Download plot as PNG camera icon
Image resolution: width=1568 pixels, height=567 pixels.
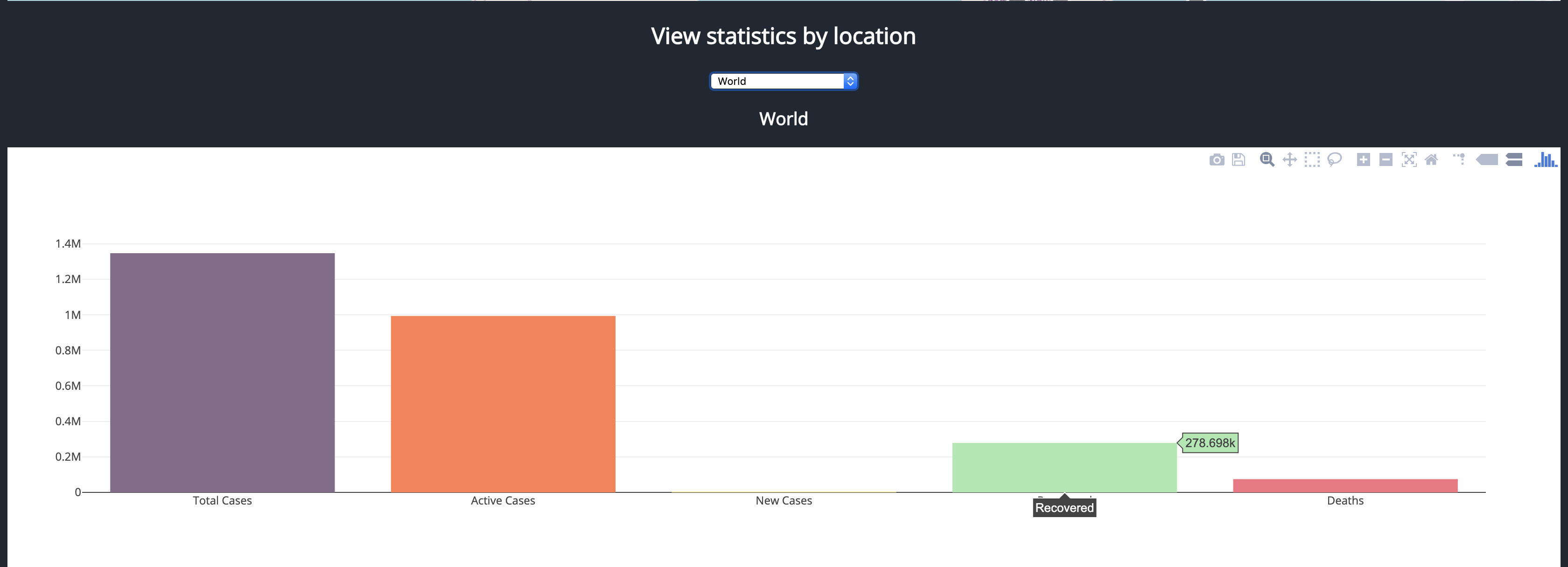click(1216, 160)
